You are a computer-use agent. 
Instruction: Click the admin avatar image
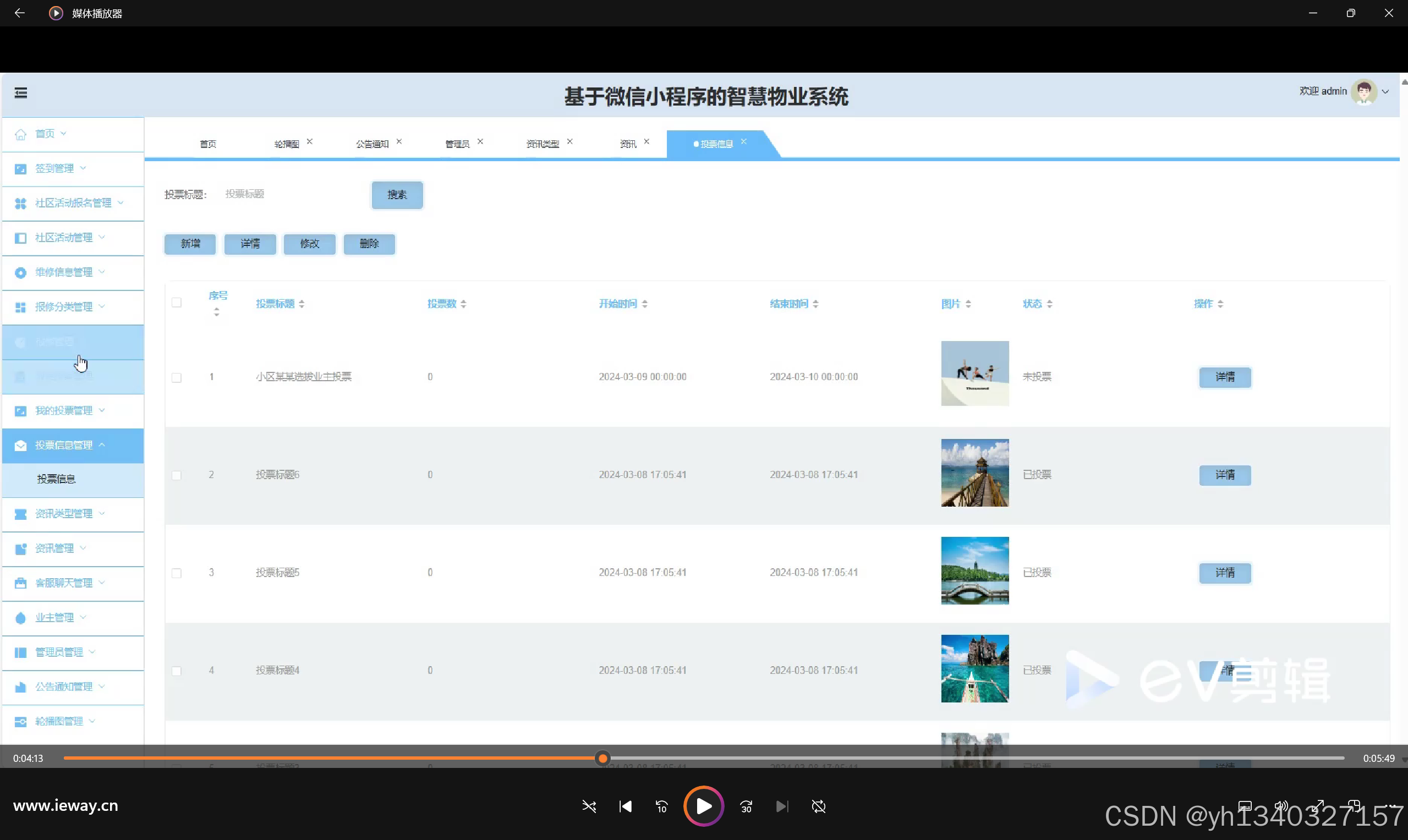1363,92
